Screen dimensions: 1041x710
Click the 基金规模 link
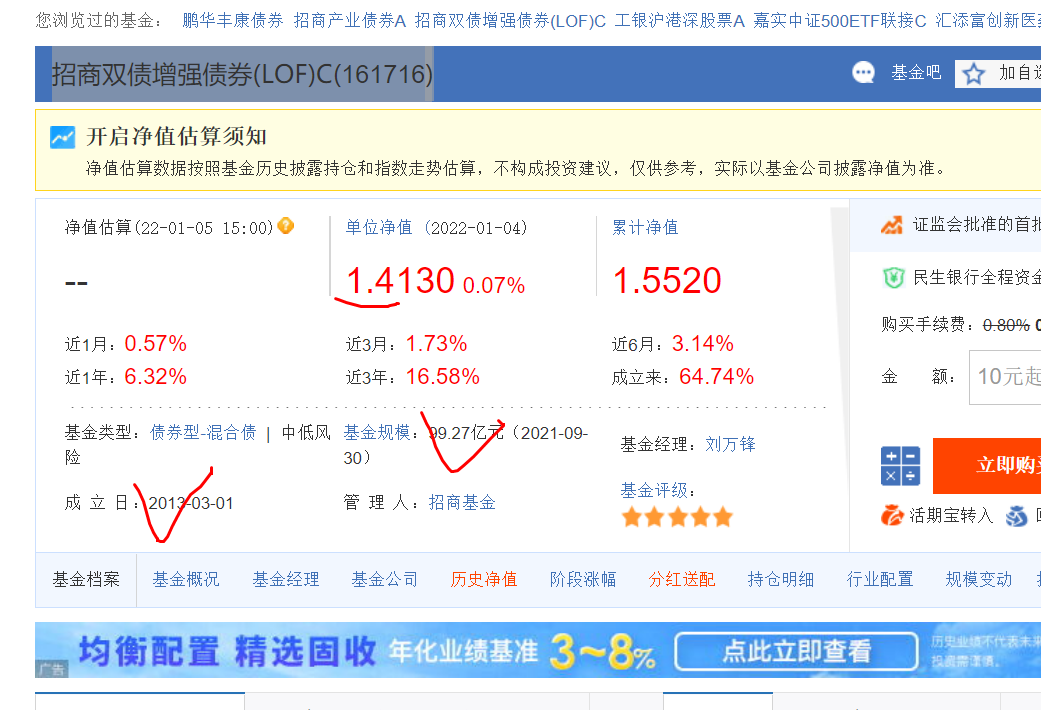click(x=377, y=433)
